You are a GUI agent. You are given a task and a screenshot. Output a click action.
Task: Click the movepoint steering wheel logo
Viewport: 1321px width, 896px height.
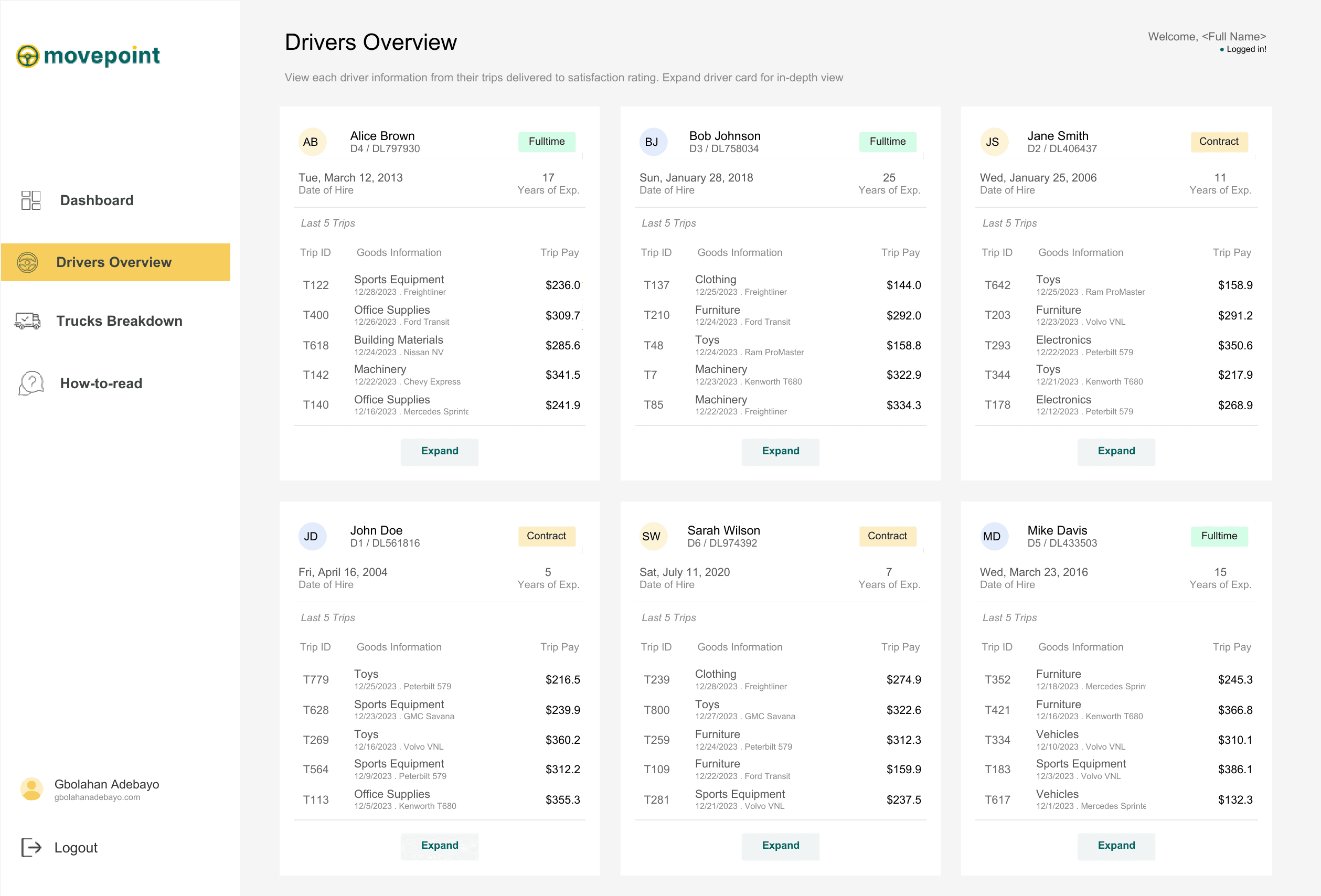pyautogui.click(x=27, y=56)
